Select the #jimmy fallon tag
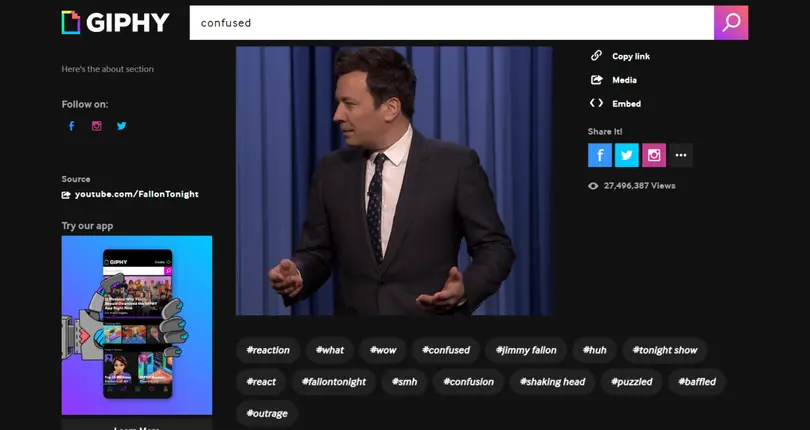 pos(524,350)
